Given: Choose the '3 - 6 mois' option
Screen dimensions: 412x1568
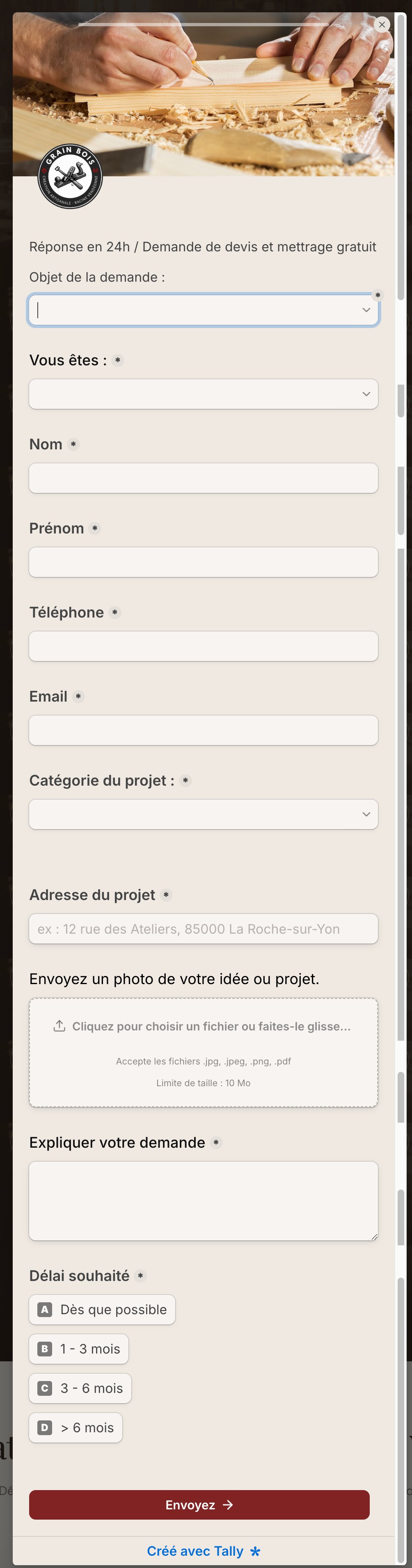Looking at the screenshot, I should [x=80, y=1388].
